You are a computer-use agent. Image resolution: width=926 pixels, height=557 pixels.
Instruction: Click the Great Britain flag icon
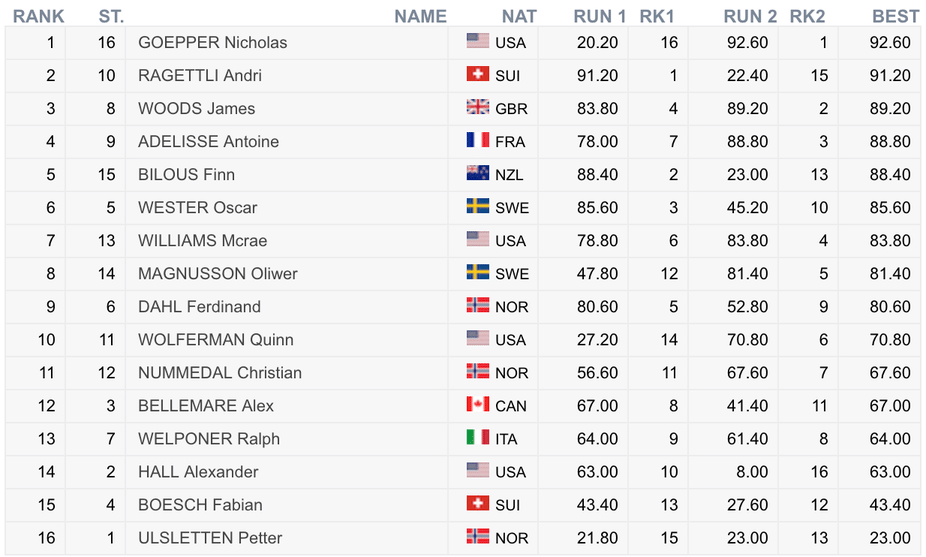coord(478,107)
